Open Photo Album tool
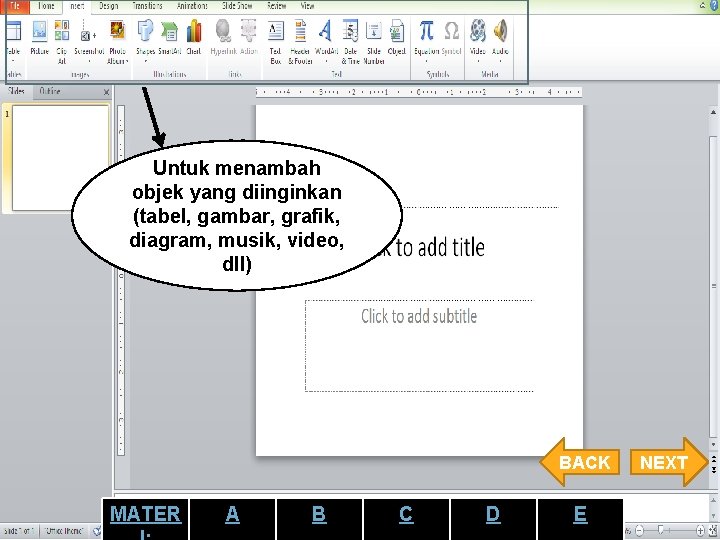This screenshot has height=540, width=720. pyautogui.click(x=118, y=41)
